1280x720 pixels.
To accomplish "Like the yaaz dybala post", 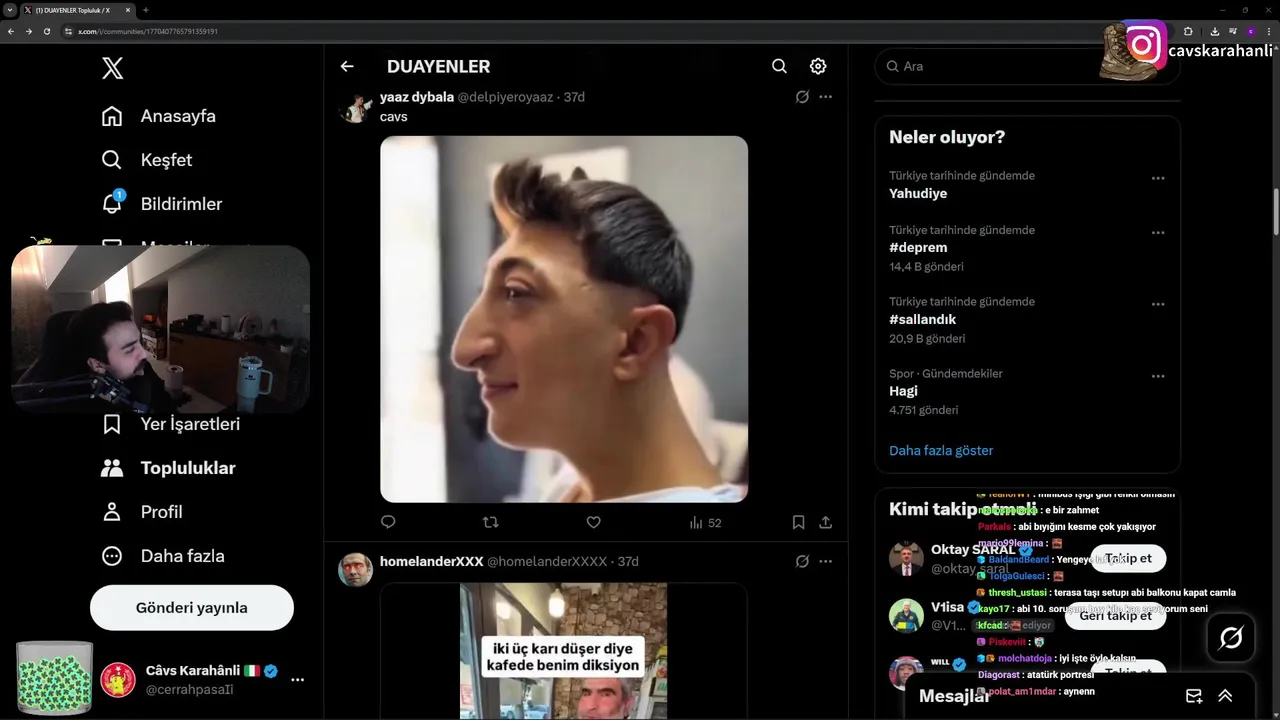I will 593,522.
